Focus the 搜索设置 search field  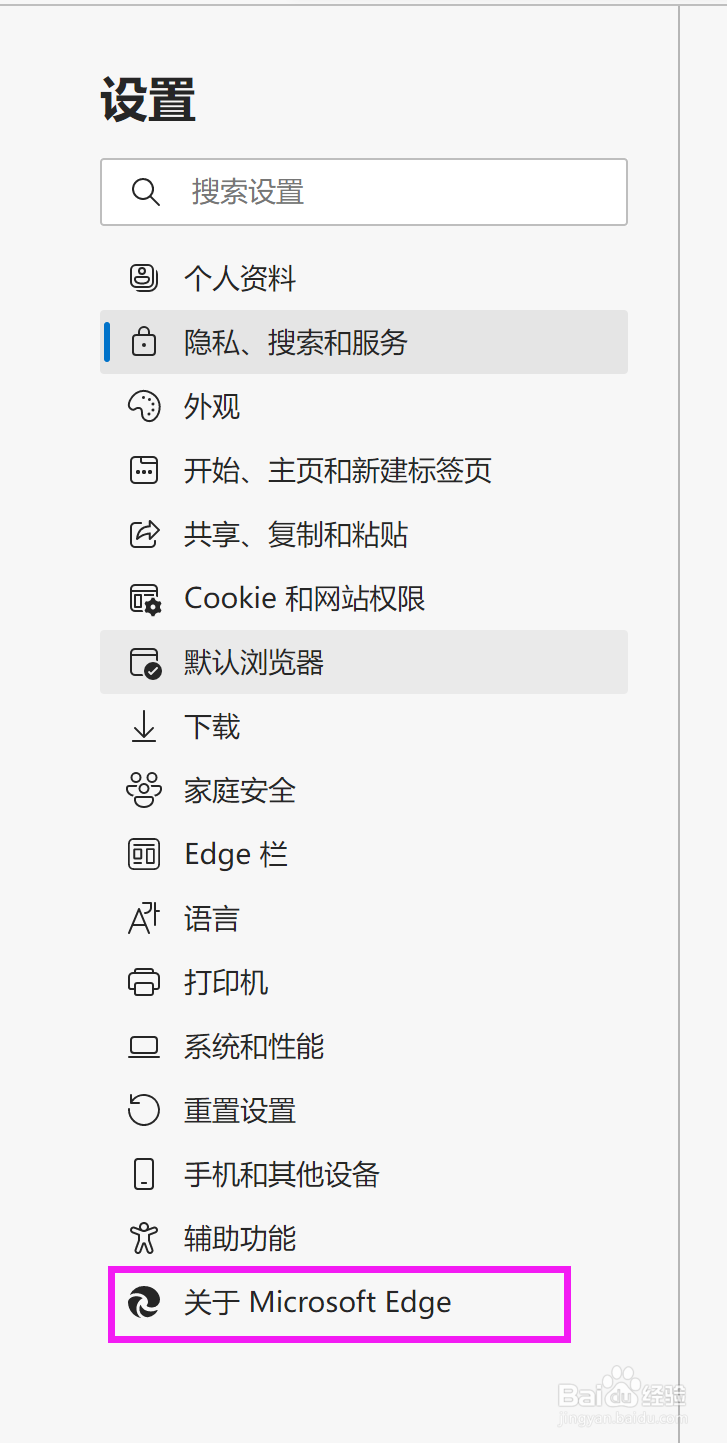tap(364, 192)
